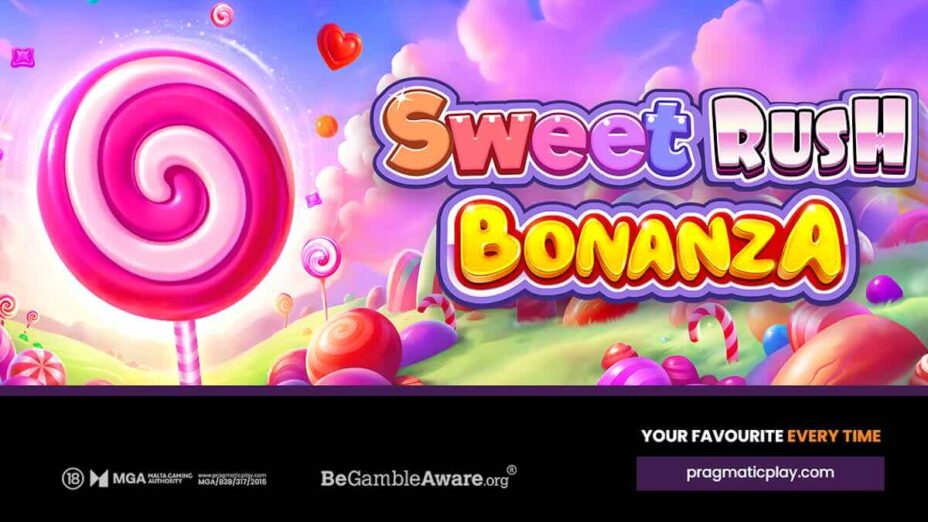Click the small orange candy ball

click(326, 126)
